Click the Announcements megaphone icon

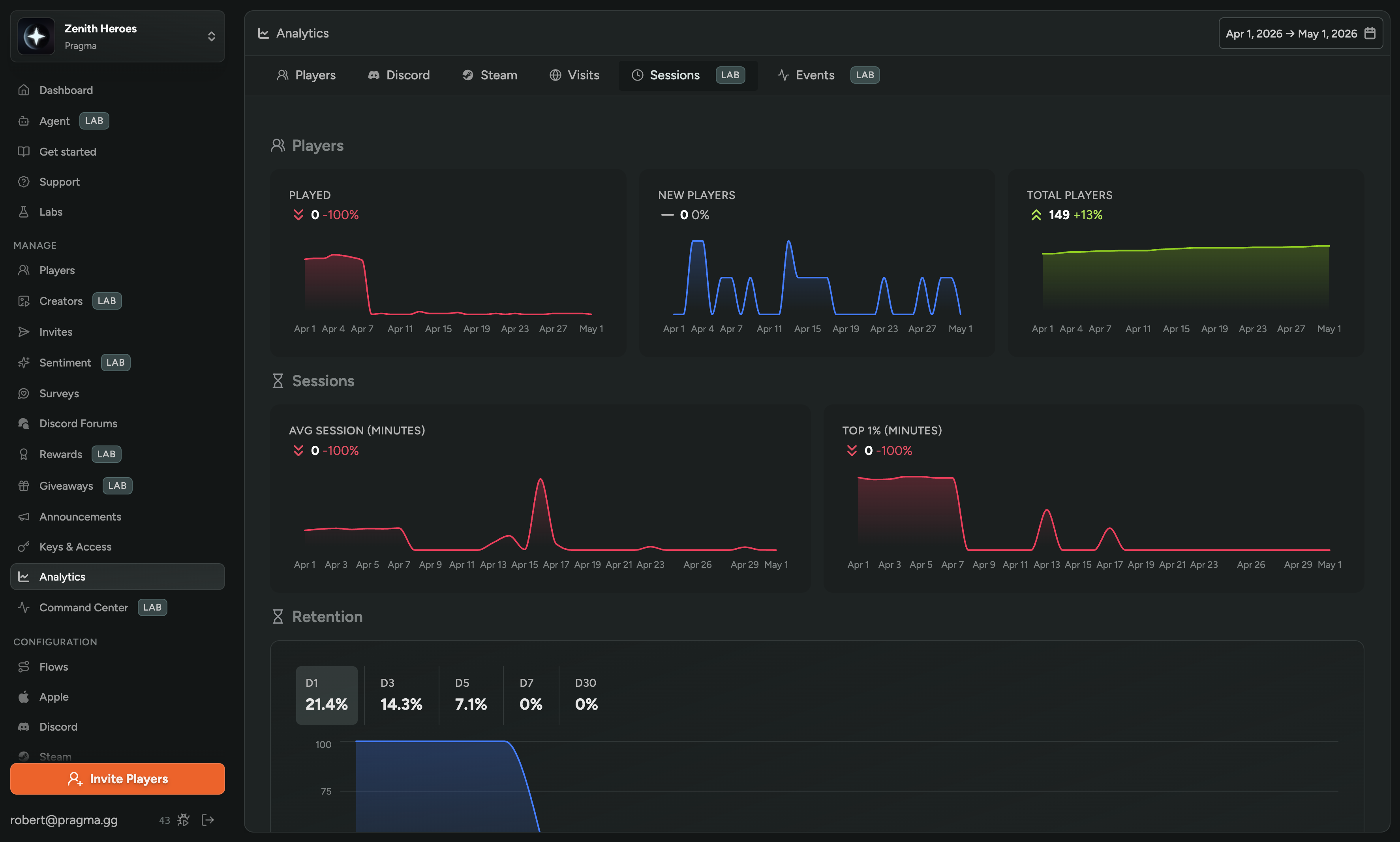point(24,517)
